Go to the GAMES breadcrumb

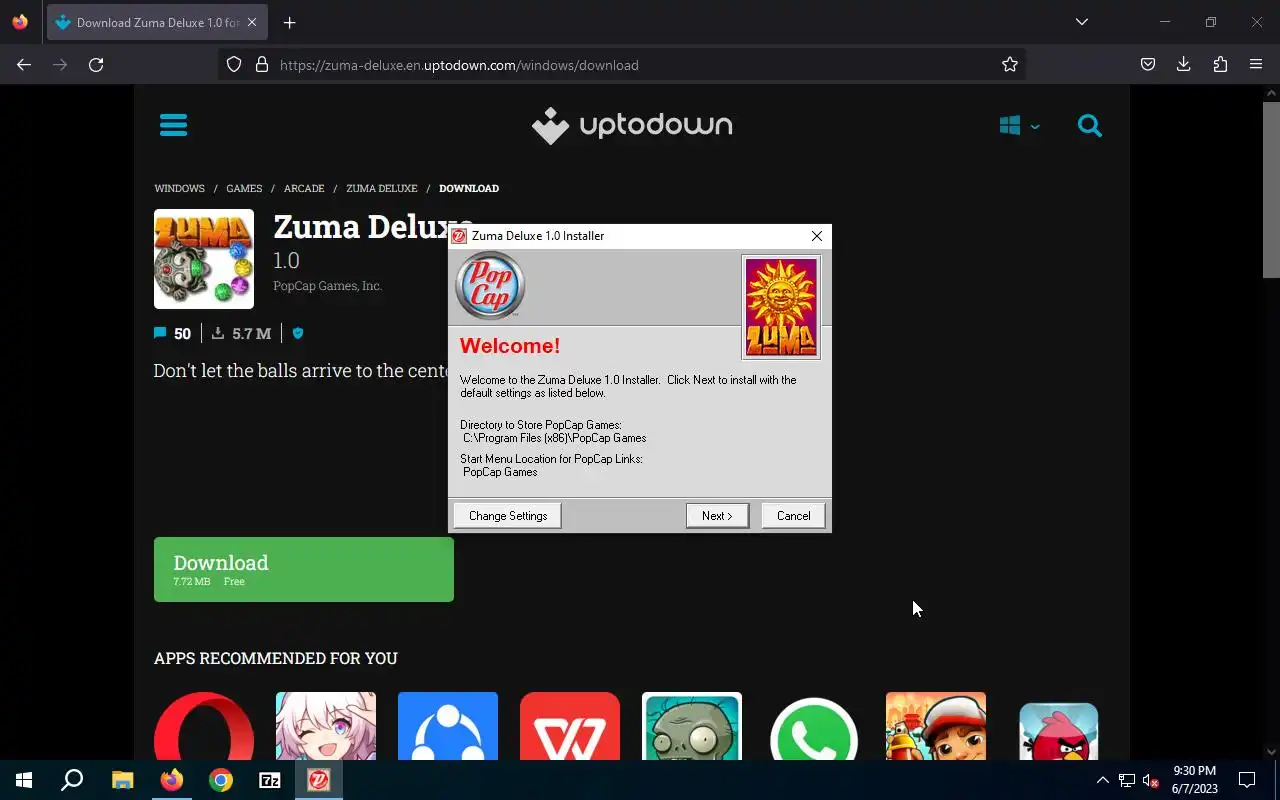(x=244, y=188)
